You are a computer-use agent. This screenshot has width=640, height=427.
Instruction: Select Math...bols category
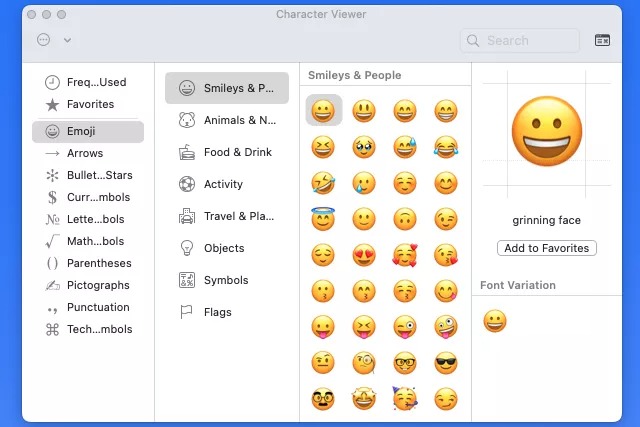point(88,241)
